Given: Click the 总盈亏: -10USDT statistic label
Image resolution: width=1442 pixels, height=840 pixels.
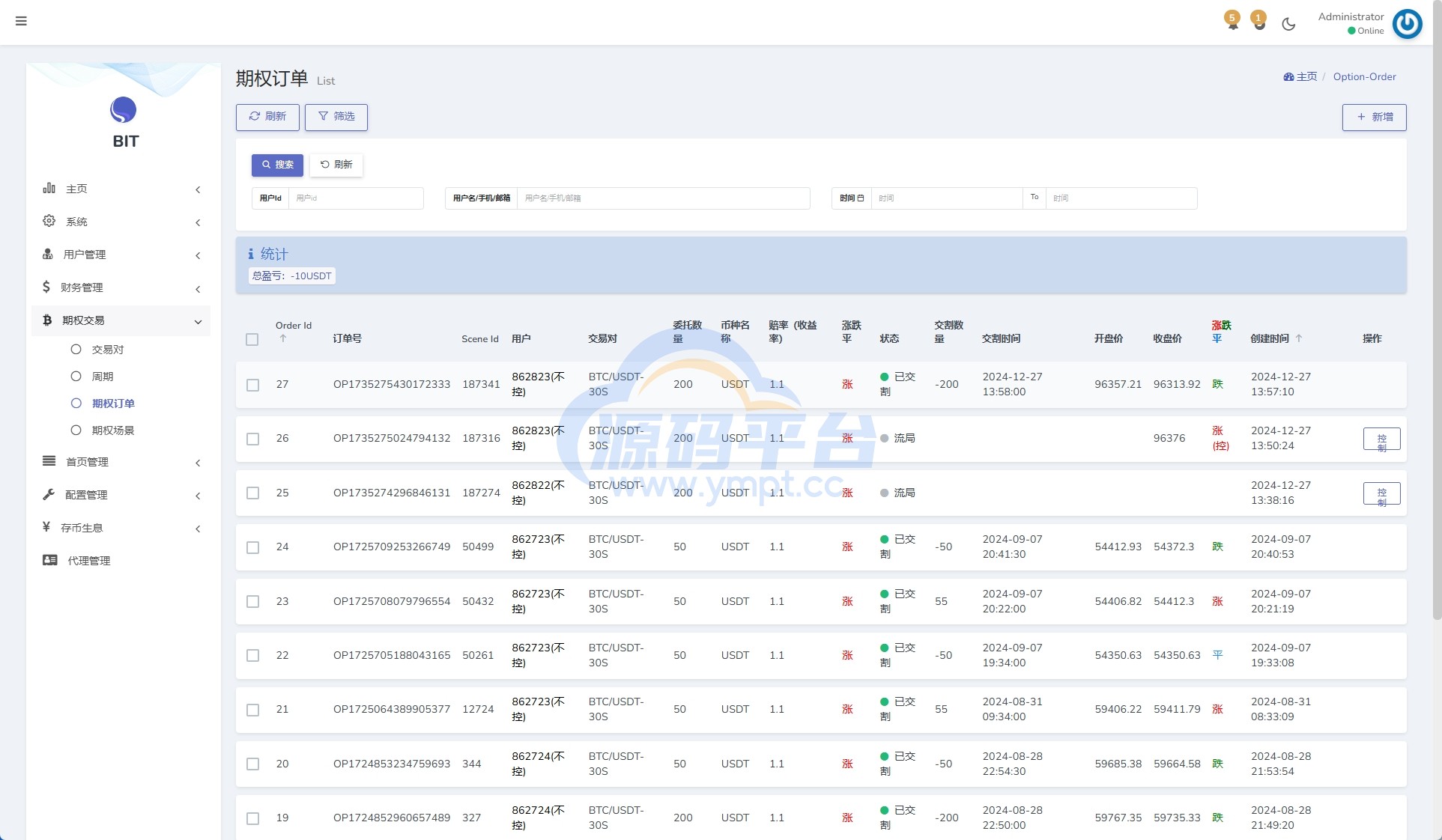Looking at the screenshot, I should [x=292, y=276].
